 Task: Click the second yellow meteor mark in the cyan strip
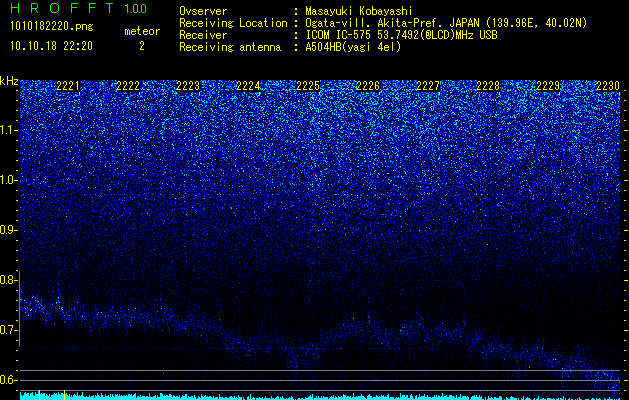pos(64,395)
